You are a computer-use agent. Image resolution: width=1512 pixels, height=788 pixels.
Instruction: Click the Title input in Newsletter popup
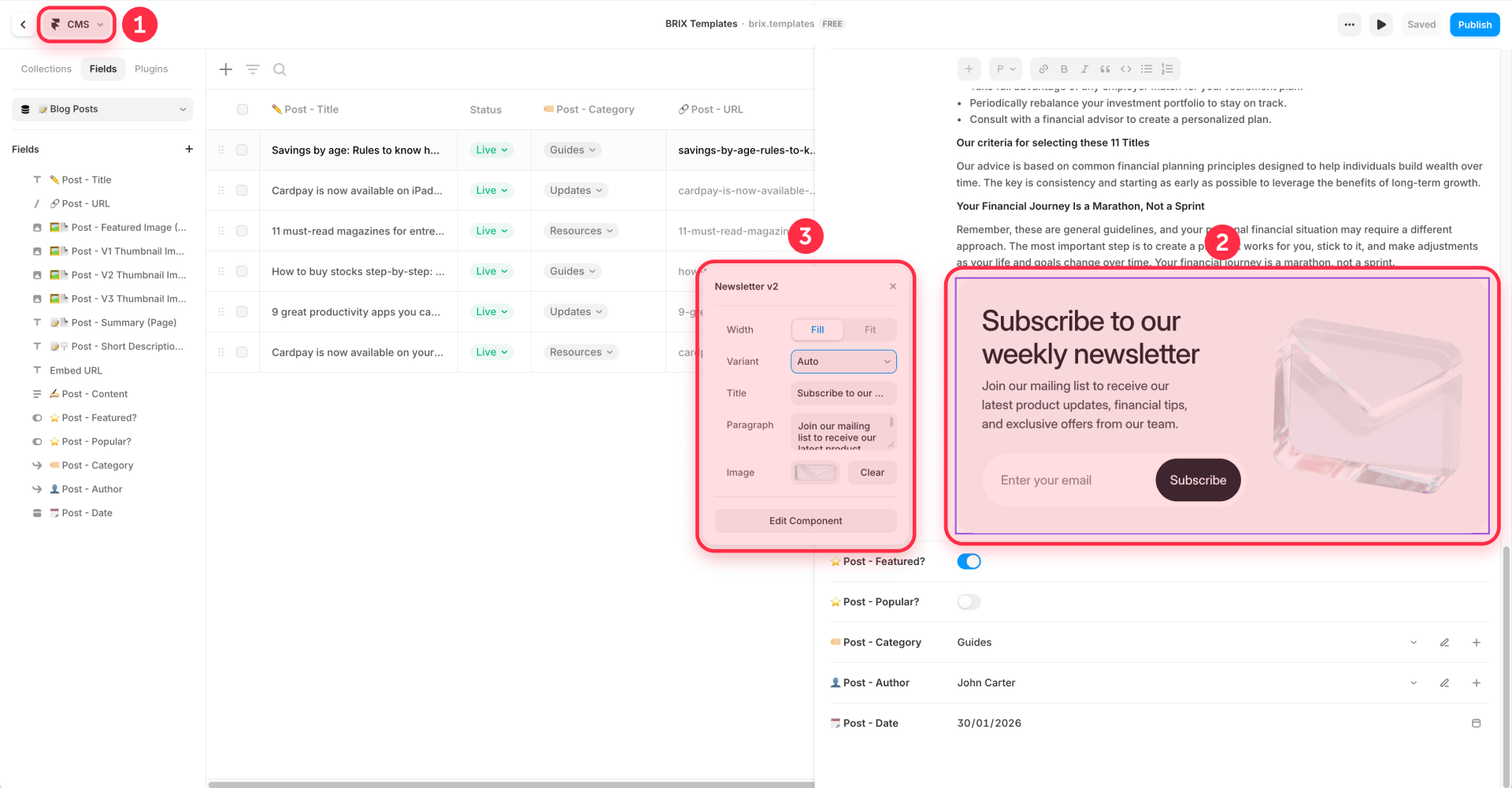pyautogui.click(x=843, y=393)
